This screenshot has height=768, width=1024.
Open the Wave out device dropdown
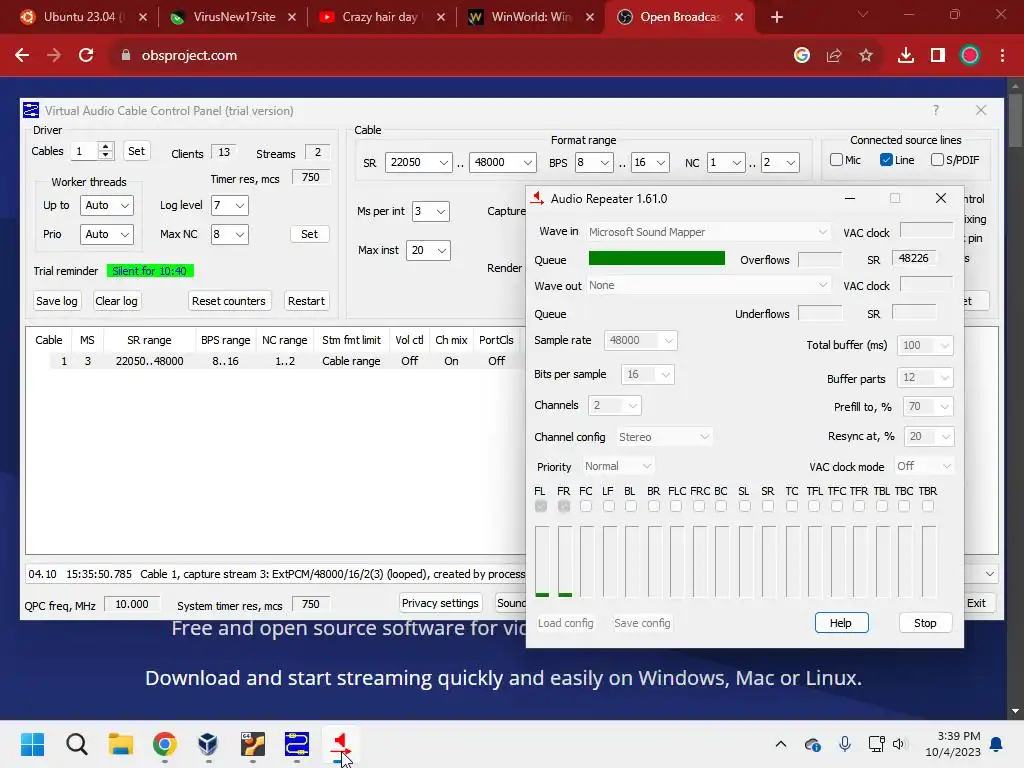709,285
